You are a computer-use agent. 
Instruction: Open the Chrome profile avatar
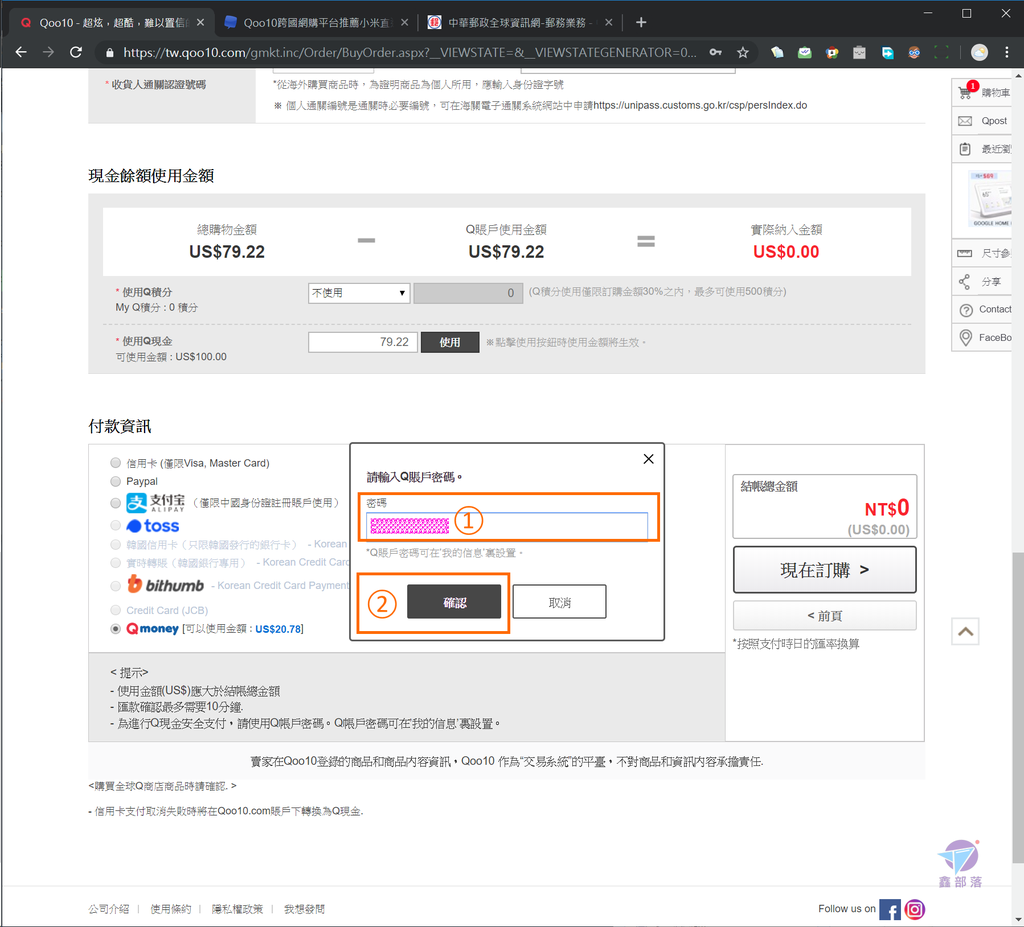point(979,52)
